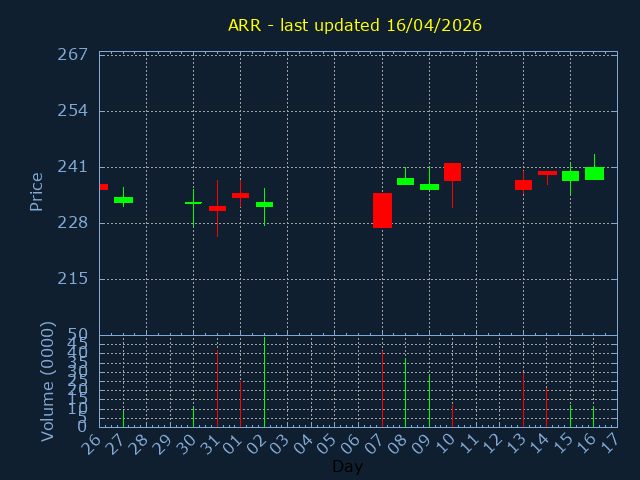Select the red candlestick on day 31

pyautogui.click(x=217, y=208)
